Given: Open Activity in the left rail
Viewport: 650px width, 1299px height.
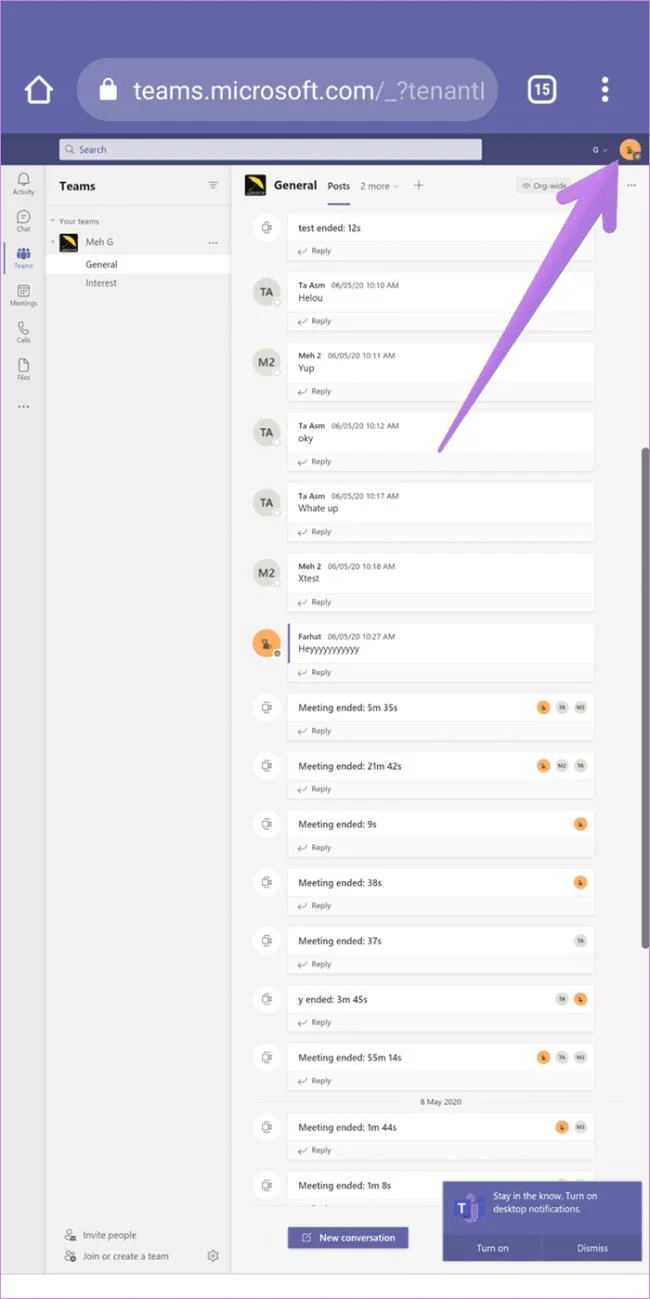Looking at the screenshot, I should [x=23, y=183].
